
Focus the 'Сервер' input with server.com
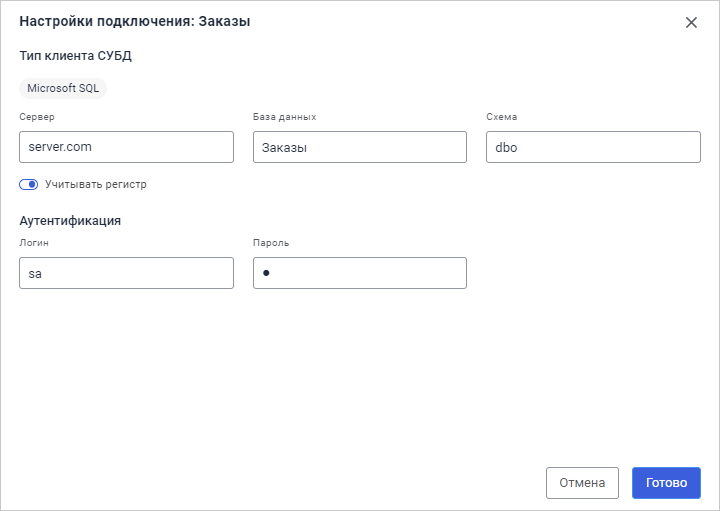point(126,147)
